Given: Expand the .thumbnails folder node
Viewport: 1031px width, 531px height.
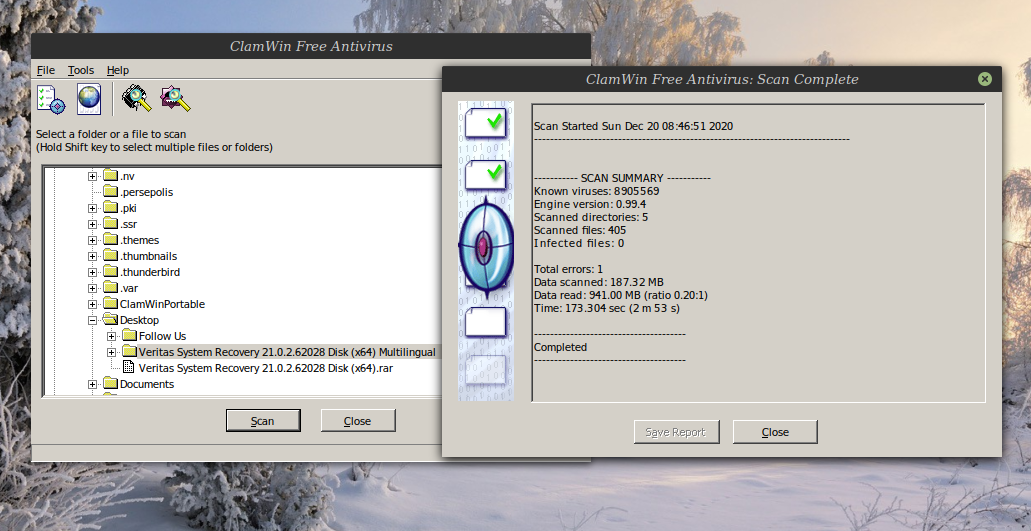Looking at the screenshot, I should coord(93,256).
